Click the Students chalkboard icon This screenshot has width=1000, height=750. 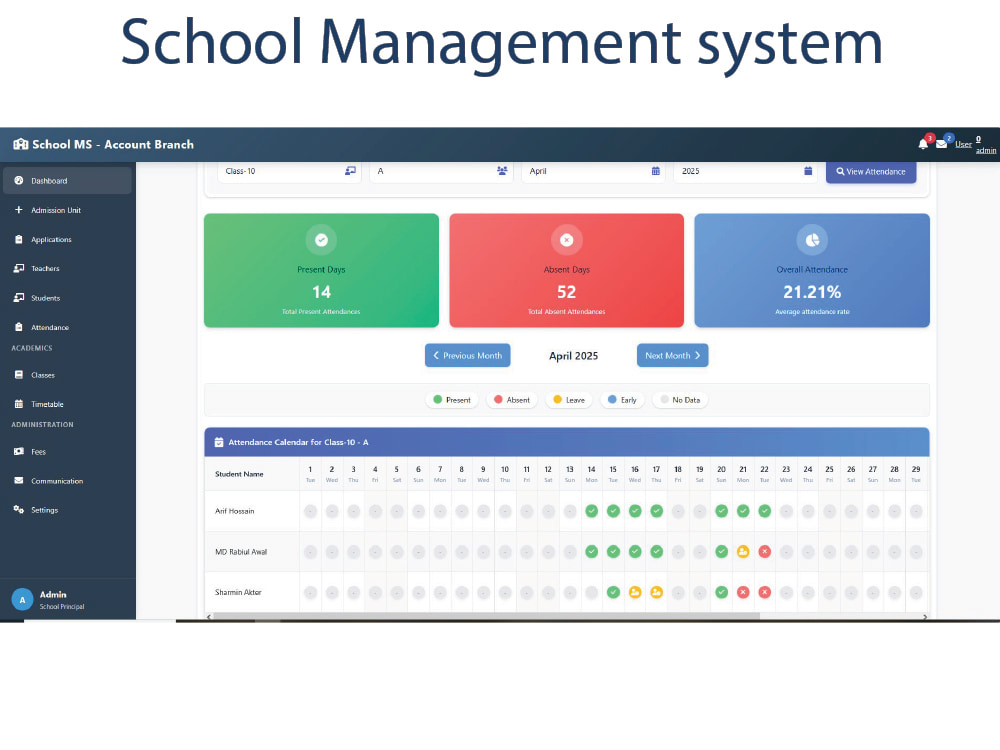click(x=18, y=298)
